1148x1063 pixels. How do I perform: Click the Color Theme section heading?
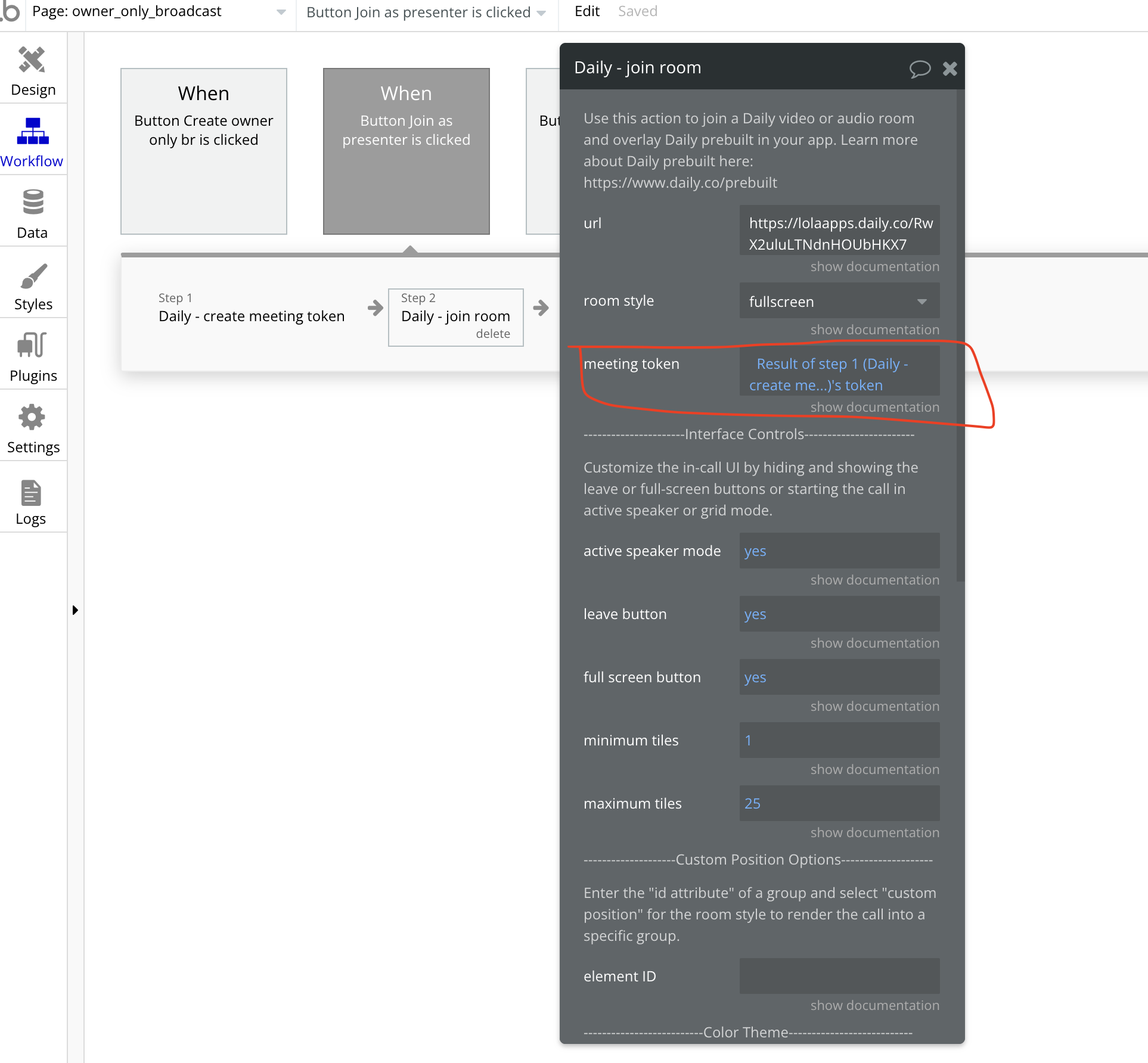(748, 1033)
